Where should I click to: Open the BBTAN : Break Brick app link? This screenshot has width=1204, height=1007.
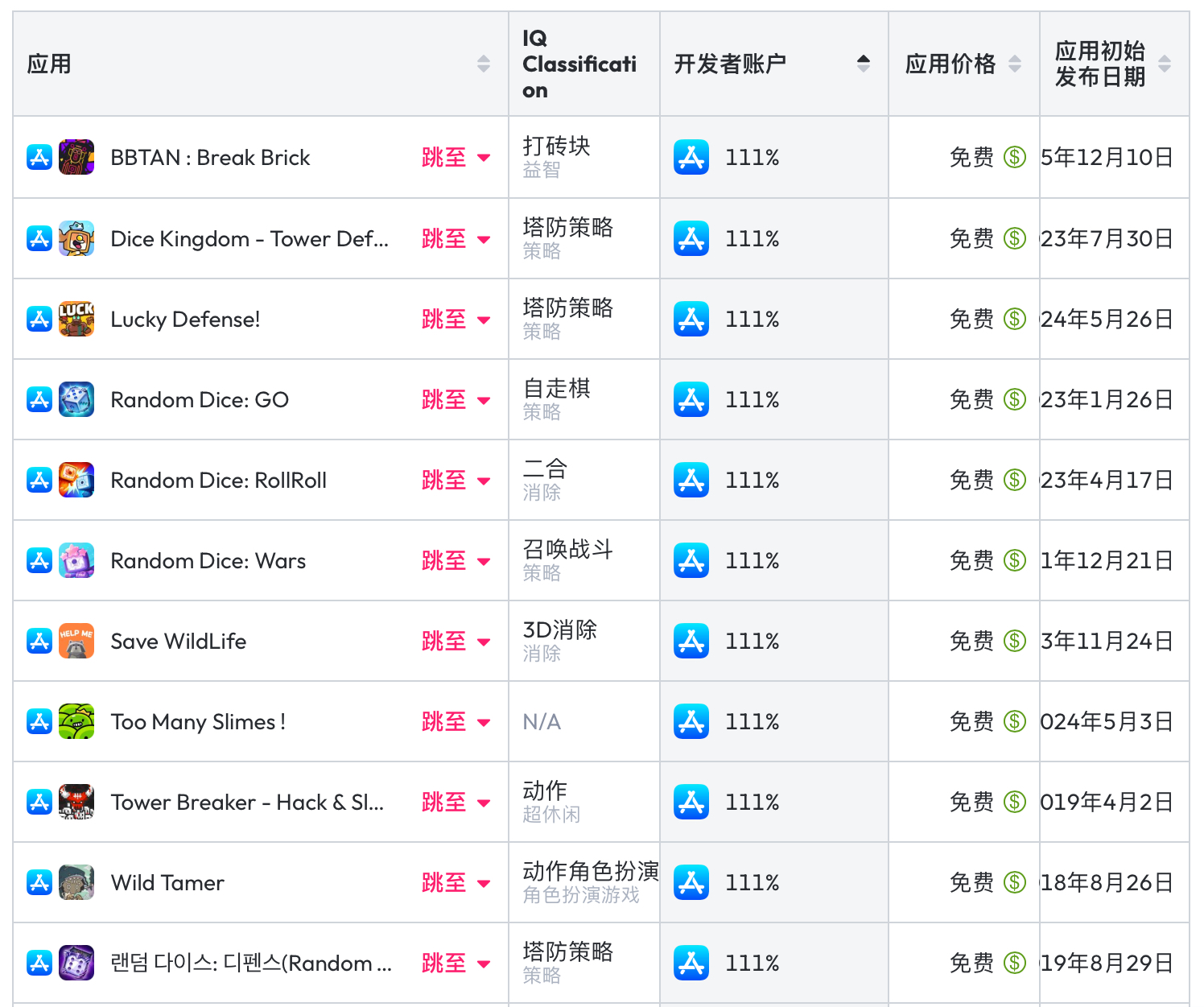click(x=210, y=158)
